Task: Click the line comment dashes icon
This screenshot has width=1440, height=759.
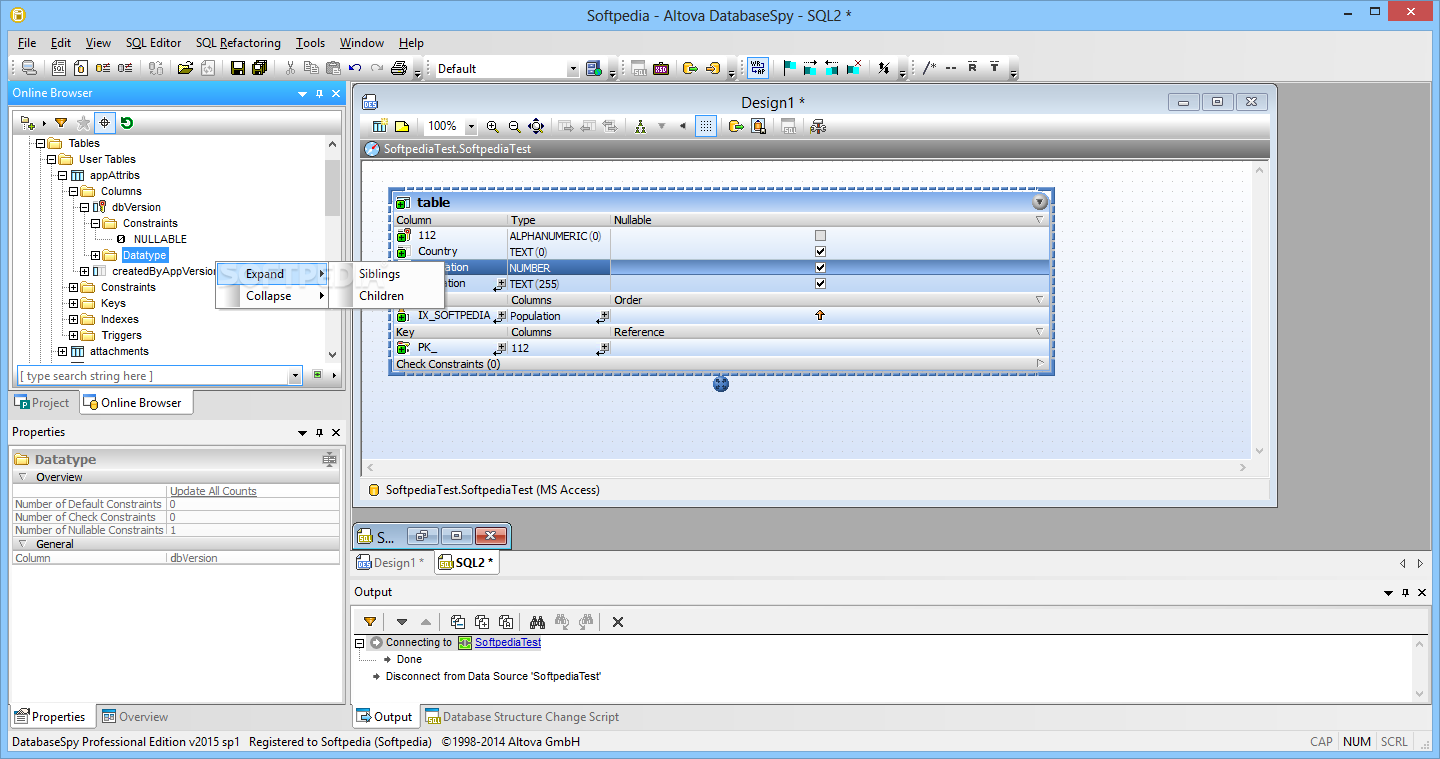Action: pyautogui.click(x=950, y=68)
